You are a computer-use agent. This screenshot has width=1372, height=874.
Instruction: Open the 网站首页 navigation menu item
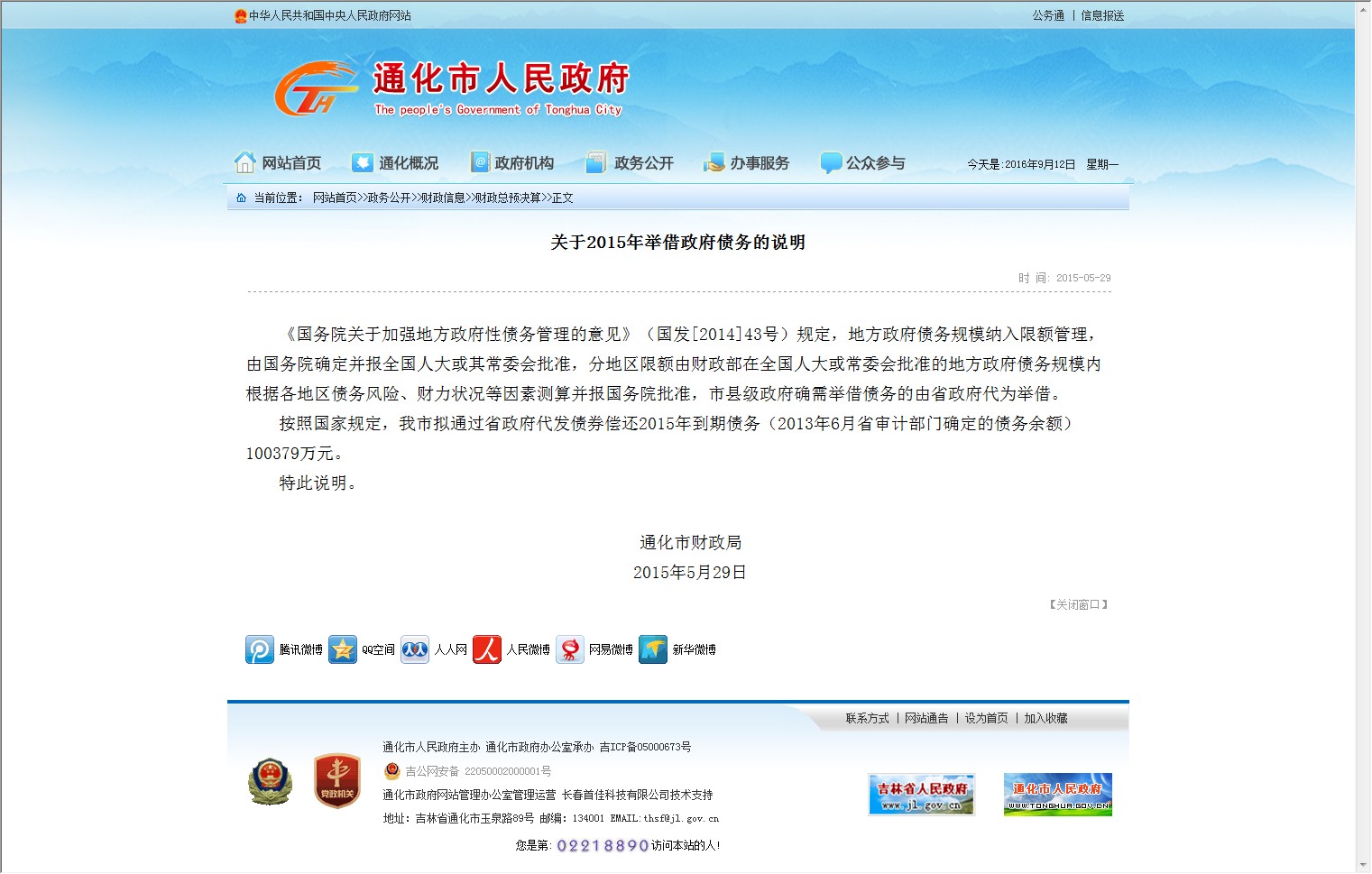point(279,163)
